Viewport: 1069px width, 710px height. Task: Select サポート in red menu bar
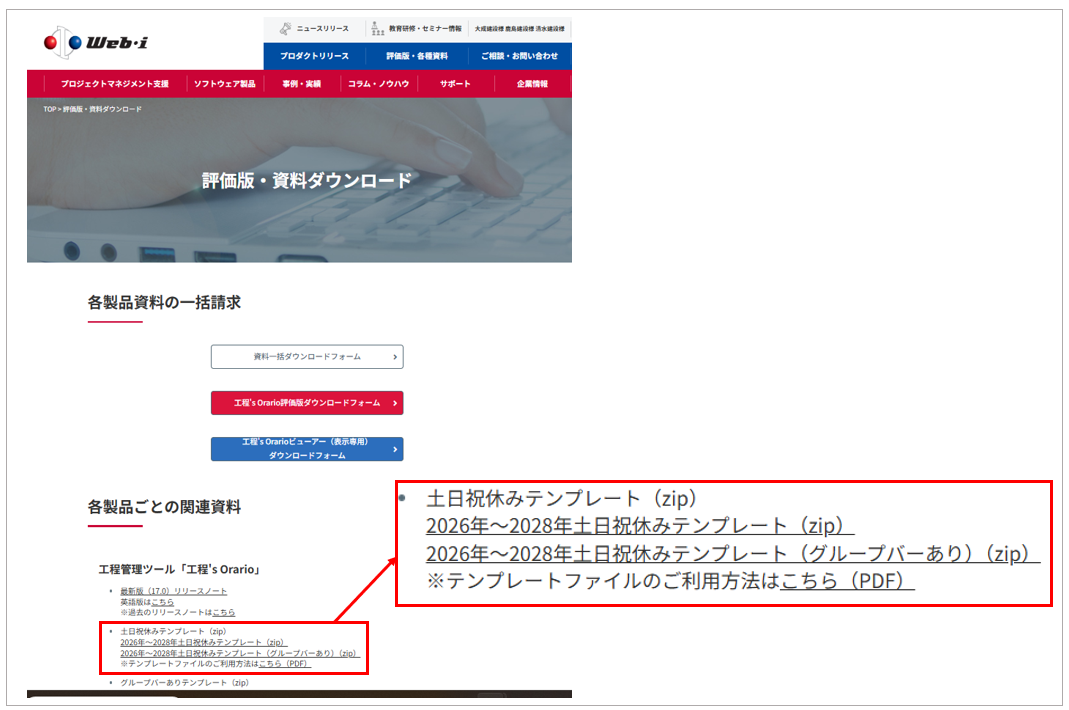[455, 84]
